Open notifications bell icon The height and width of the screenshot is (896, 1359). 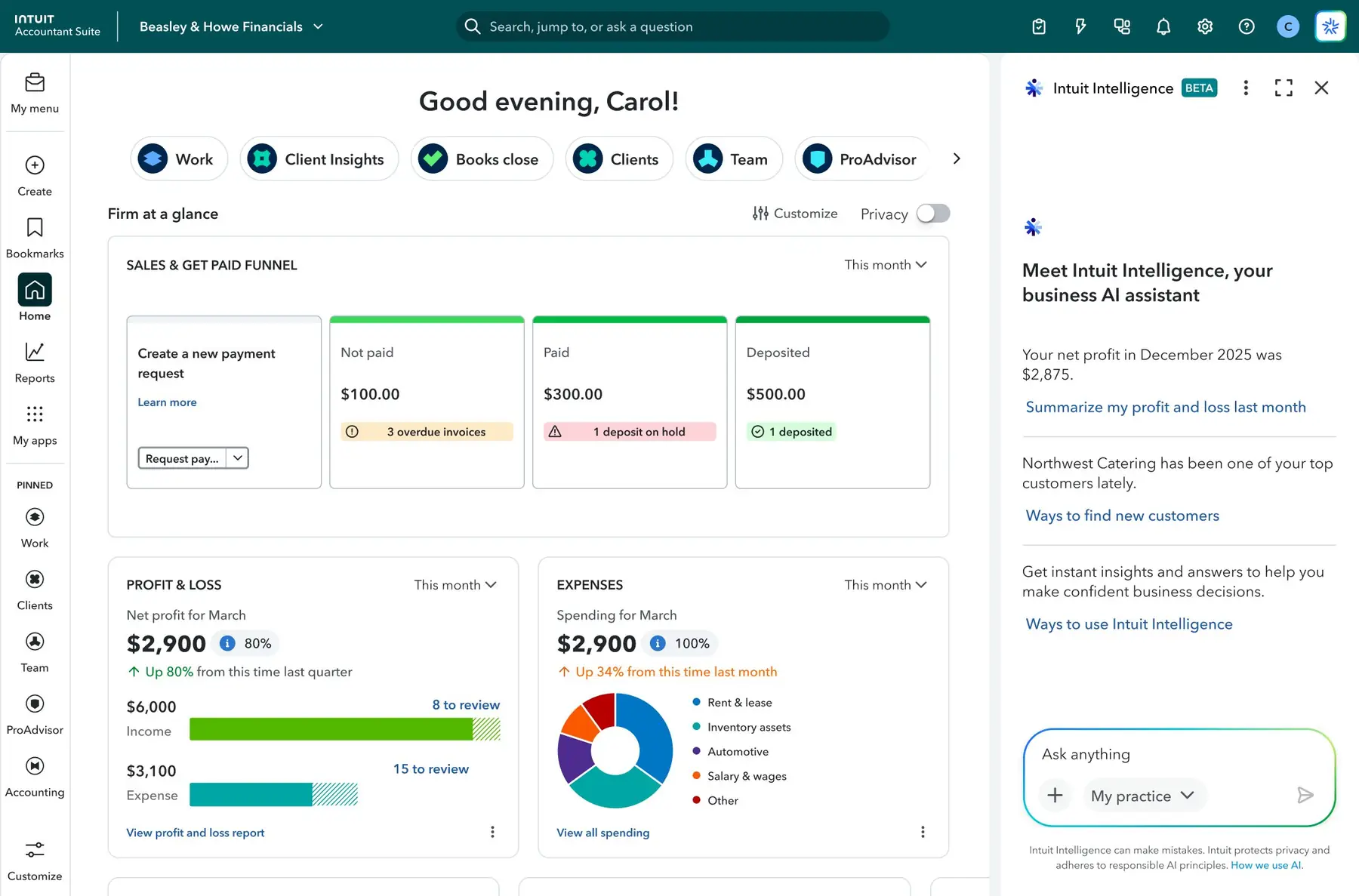tap(1163, 26)
